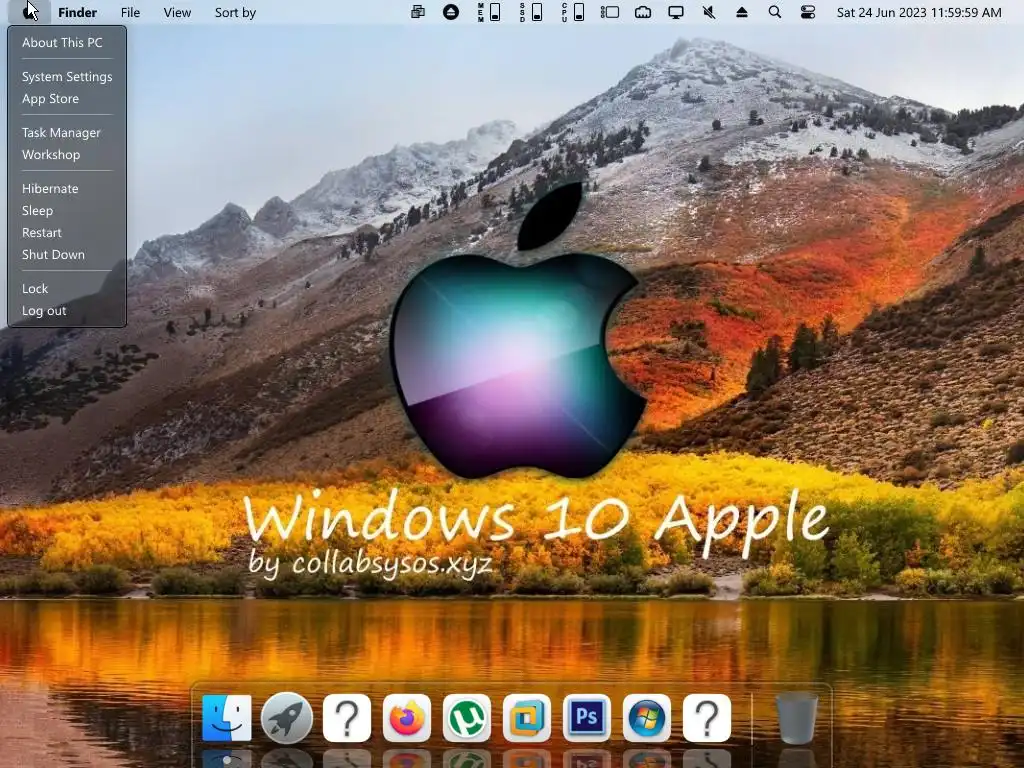Screen dimensions: 1024x768
Task: Click the display monitor icon
Action: pos(676,12)
